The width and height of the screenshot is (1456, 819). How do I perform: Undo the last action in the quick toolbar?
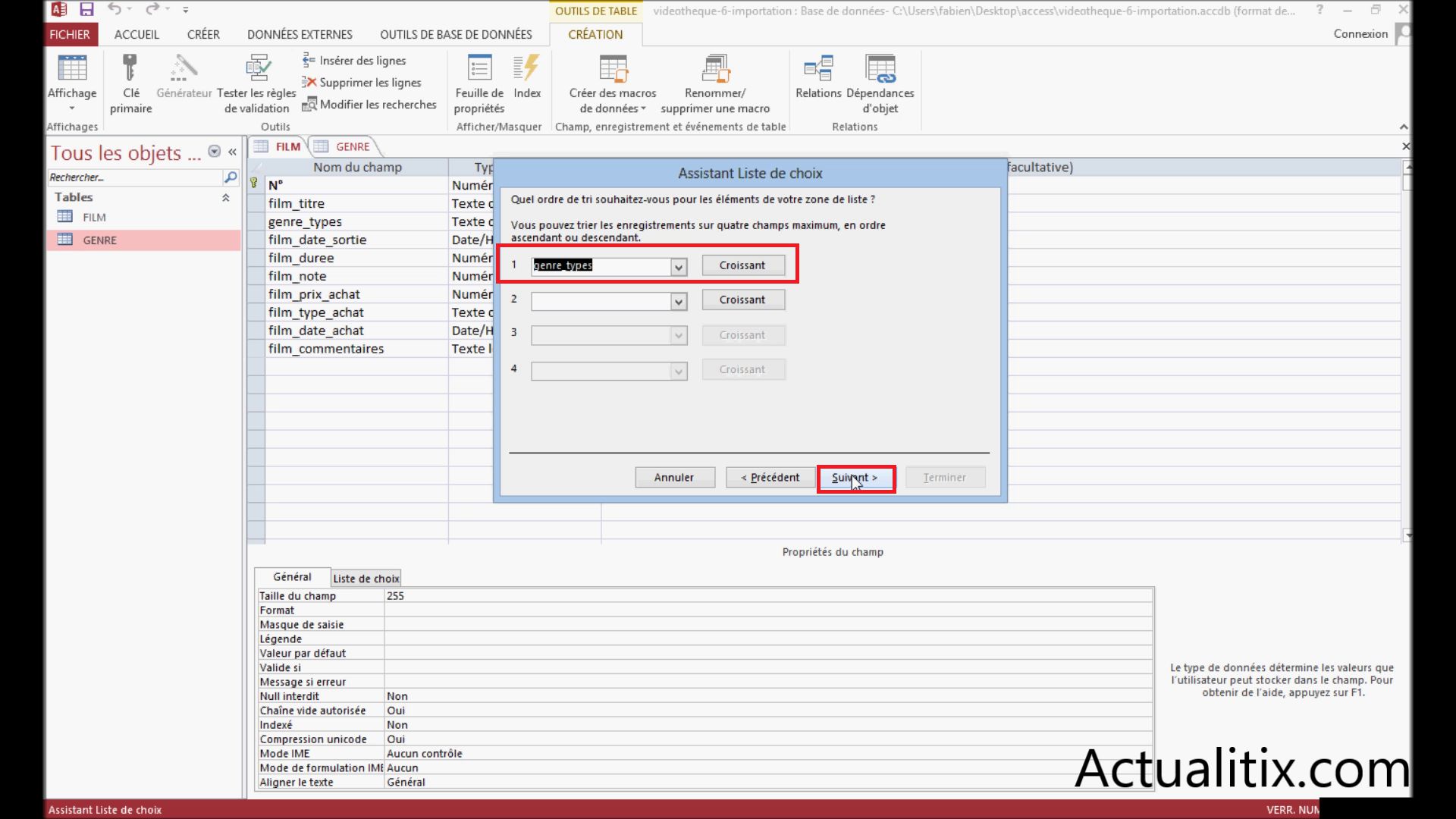click(x=115, y=10)
